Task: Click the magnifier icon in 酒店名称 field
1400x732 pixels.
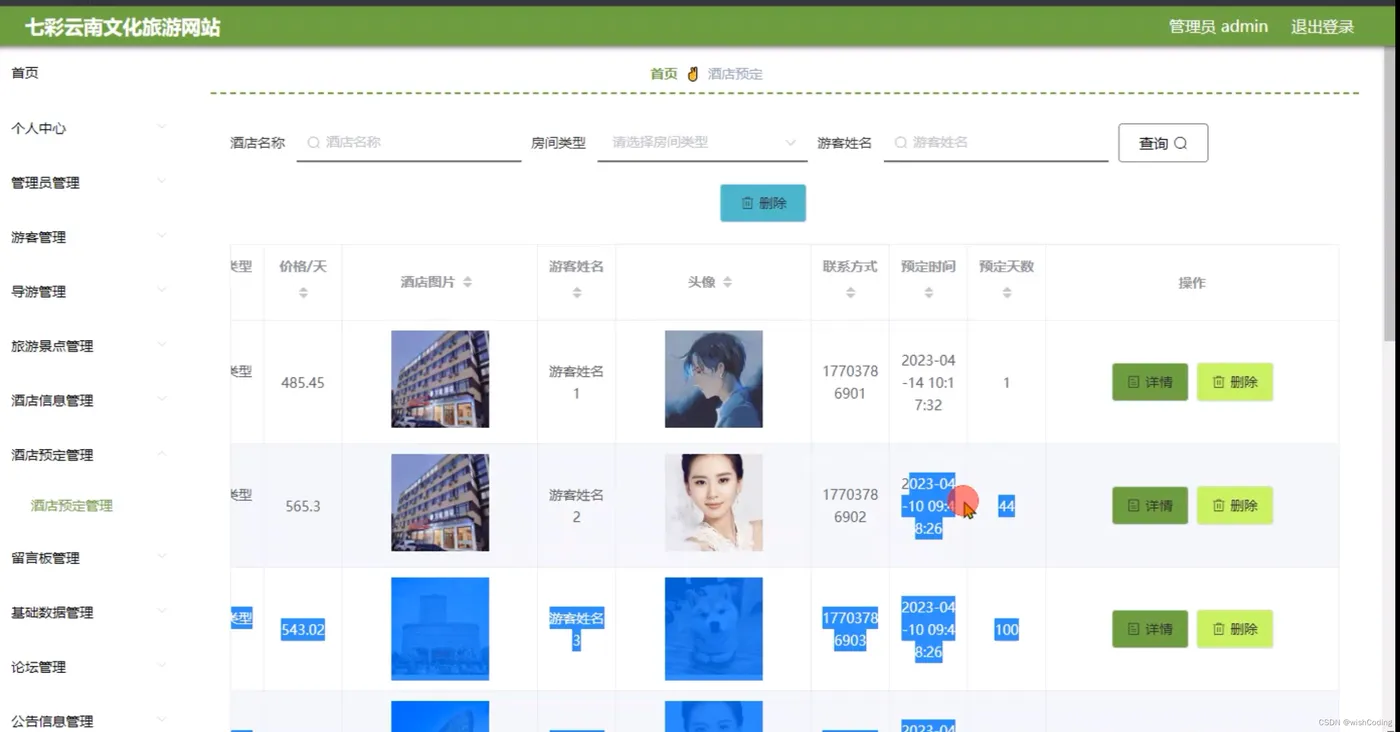Action: coord(313,143)
